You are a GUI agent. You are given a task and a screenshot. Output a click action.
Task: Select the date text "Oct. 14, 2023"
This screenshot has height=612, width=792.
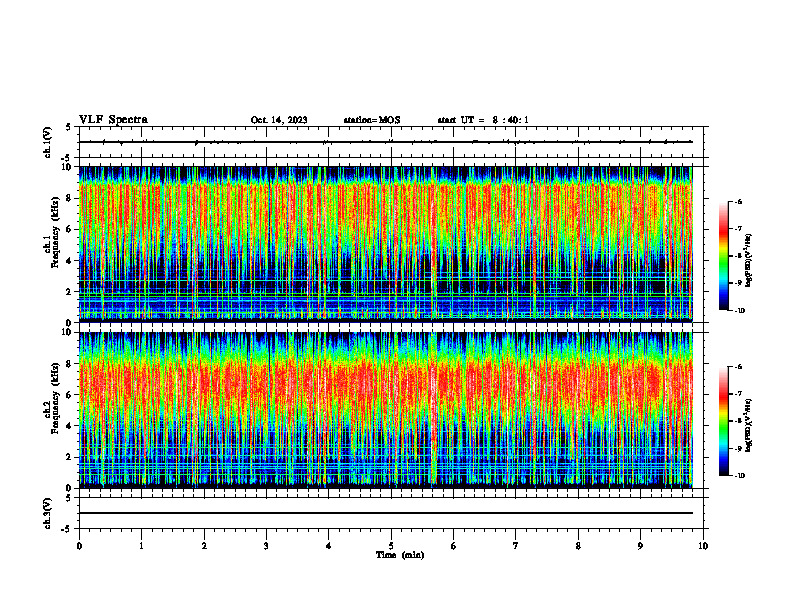(x=279, y=120)
